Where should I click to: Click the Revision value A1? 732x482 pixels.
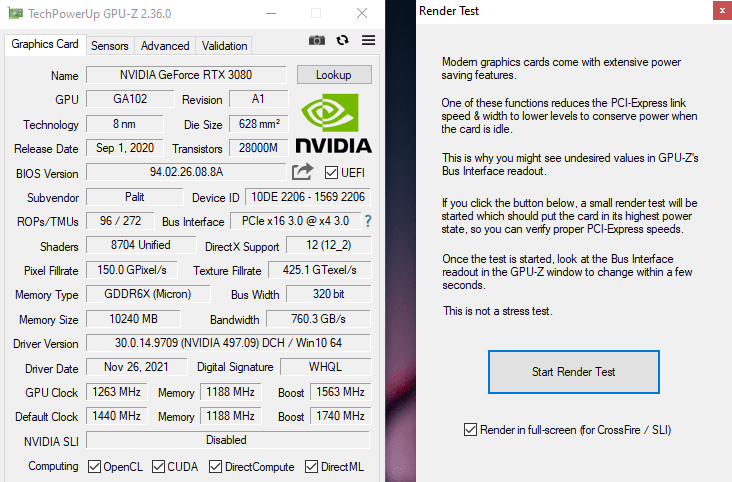pyautogui.click(x=258, y=99)
